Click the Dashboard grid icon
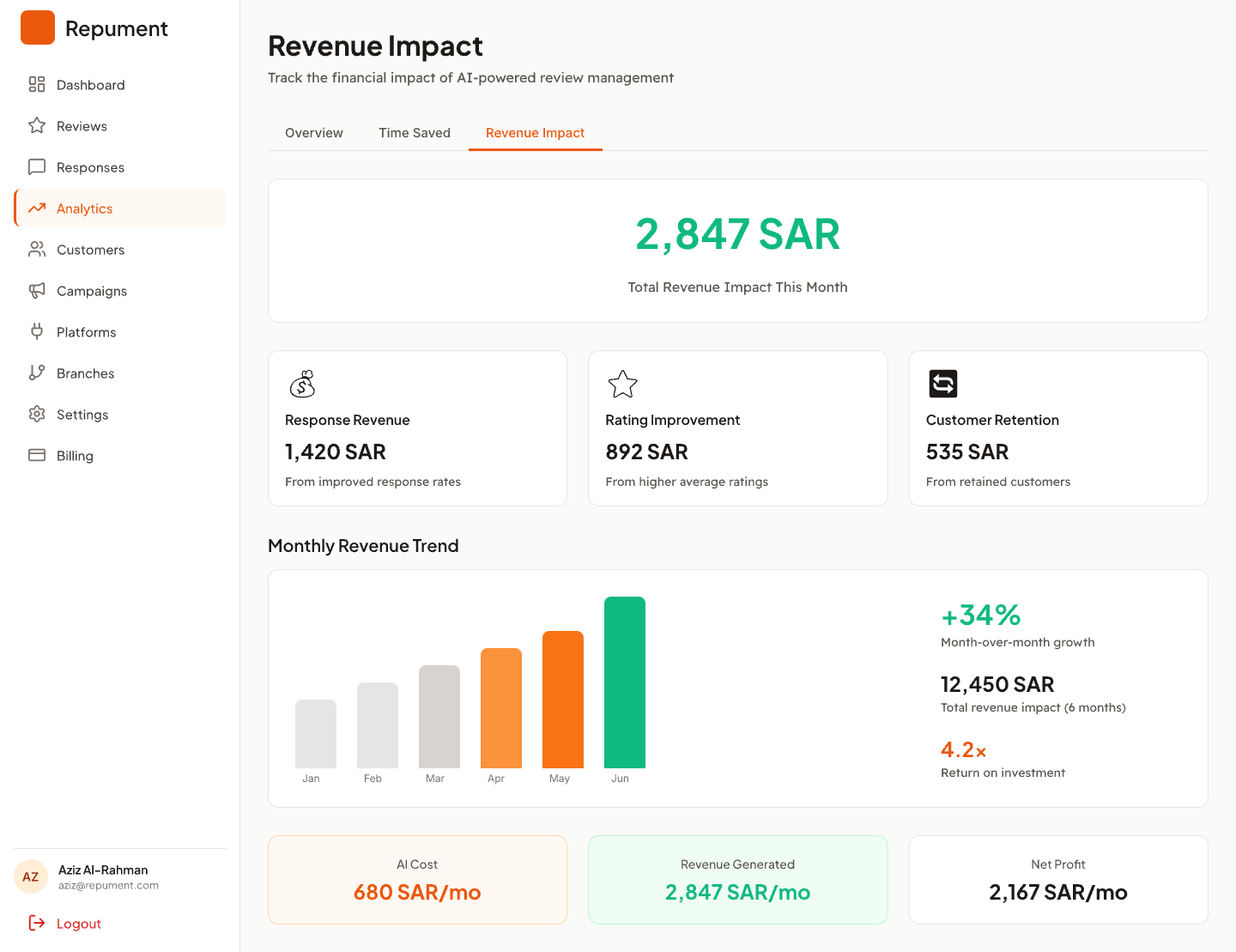The width and height of the screenshot is (1236, 952). (37, 84)
